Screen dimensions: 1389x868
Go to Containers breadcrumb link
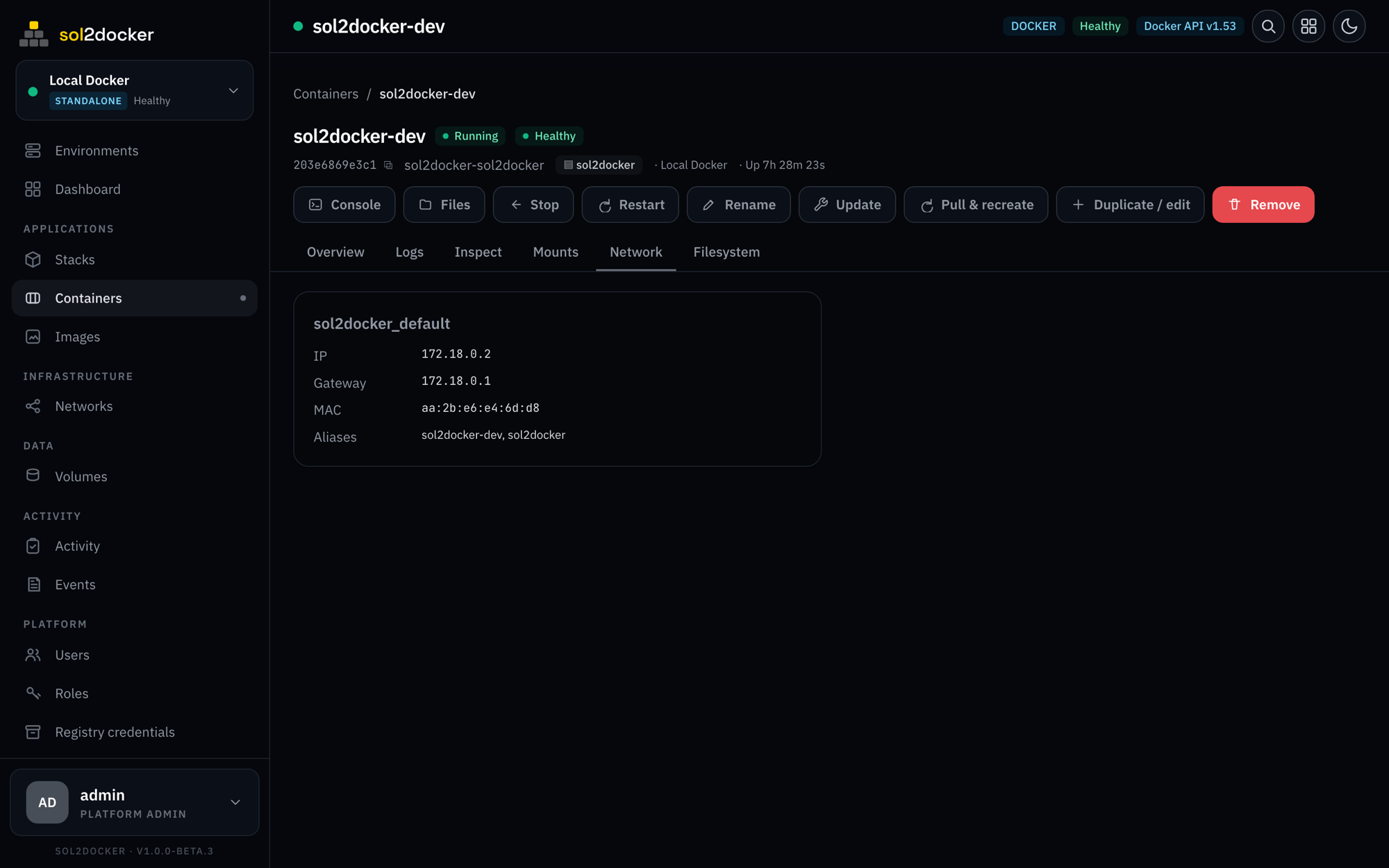pyautogui.click(x=326, y=94)
